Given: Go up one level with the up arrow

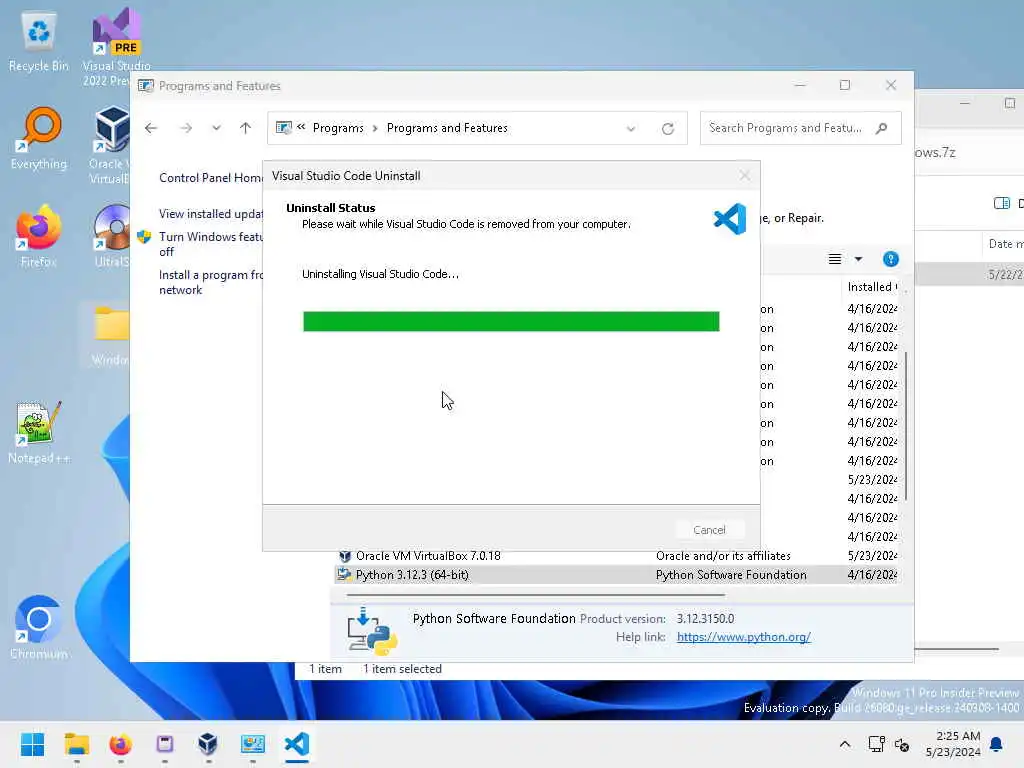Looking at the screenshot, I should (x=246, y=128).
